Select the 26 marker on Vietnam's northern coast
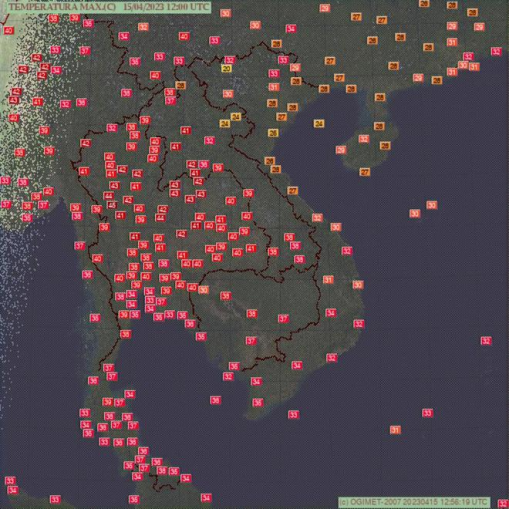 273,133
